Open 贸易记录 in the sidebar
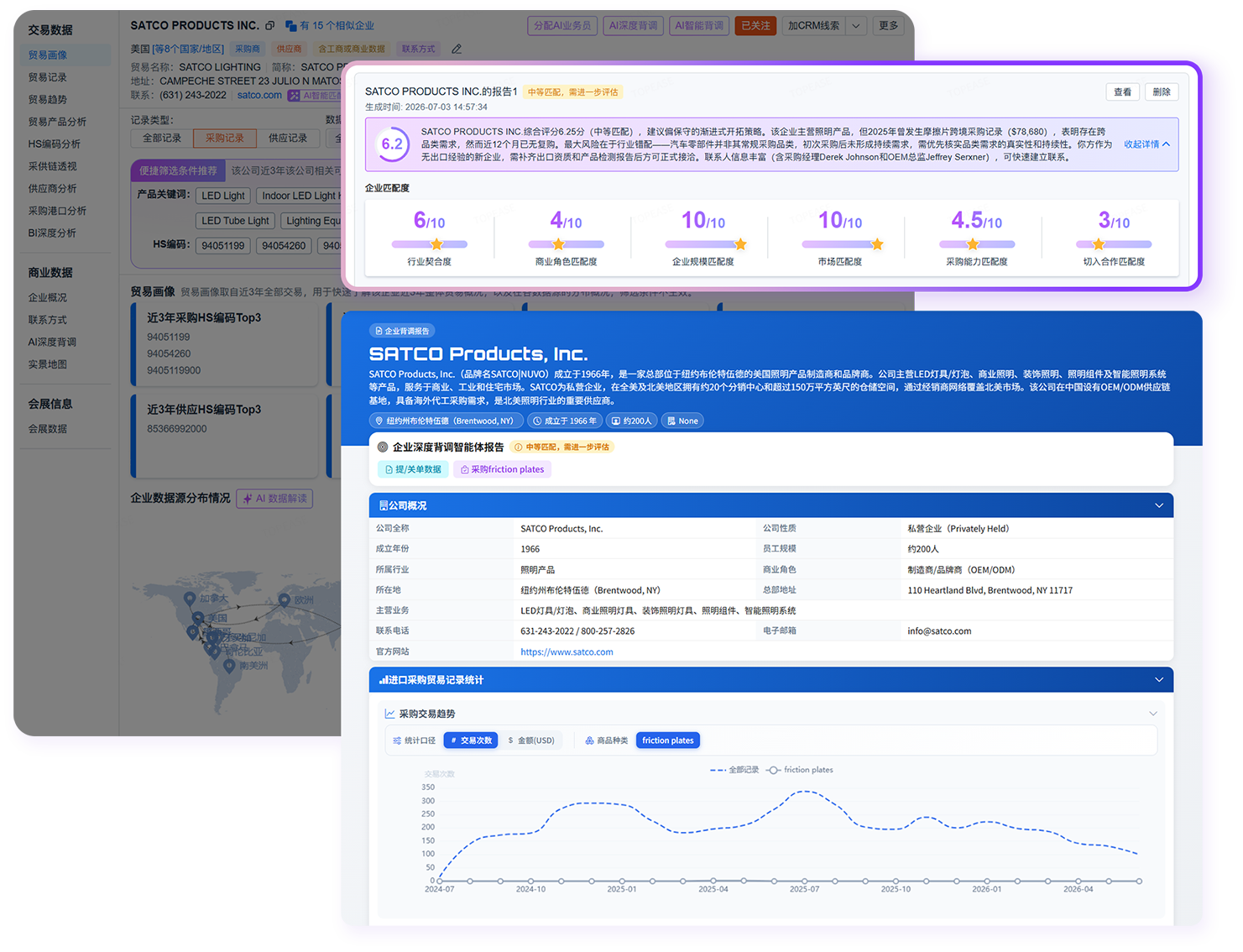The image size is (1243, 952). [x=48, y=77]
